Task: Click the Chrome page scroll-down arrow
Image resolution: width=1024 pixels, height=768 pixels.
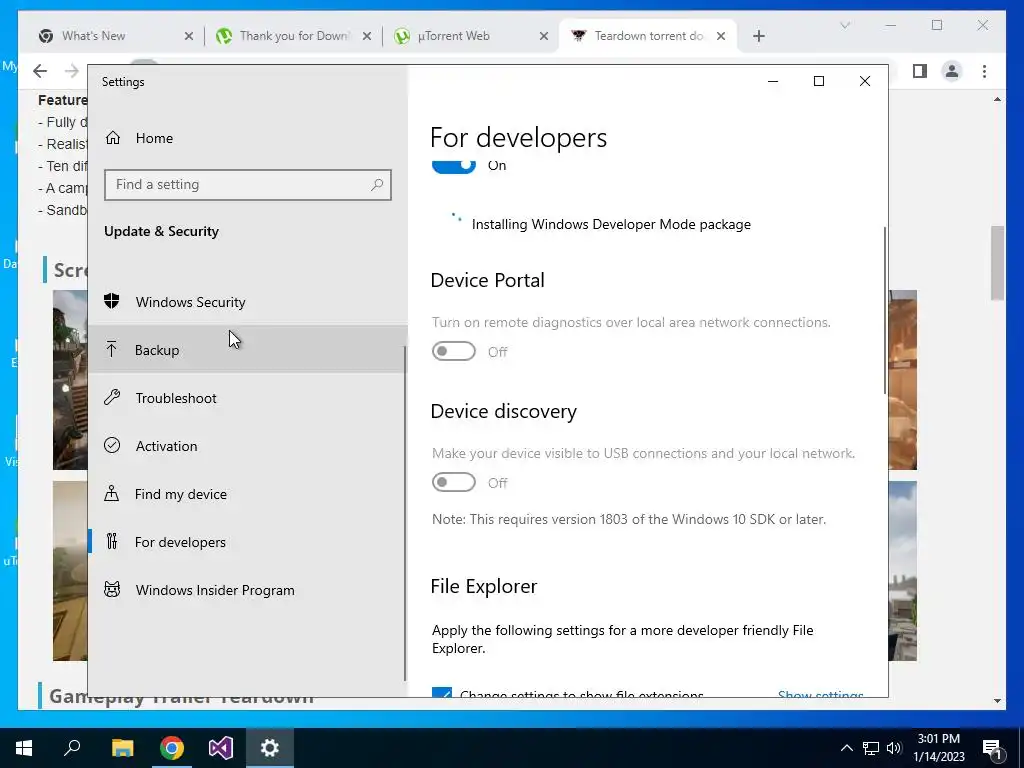Action: (x=997, y=701)
